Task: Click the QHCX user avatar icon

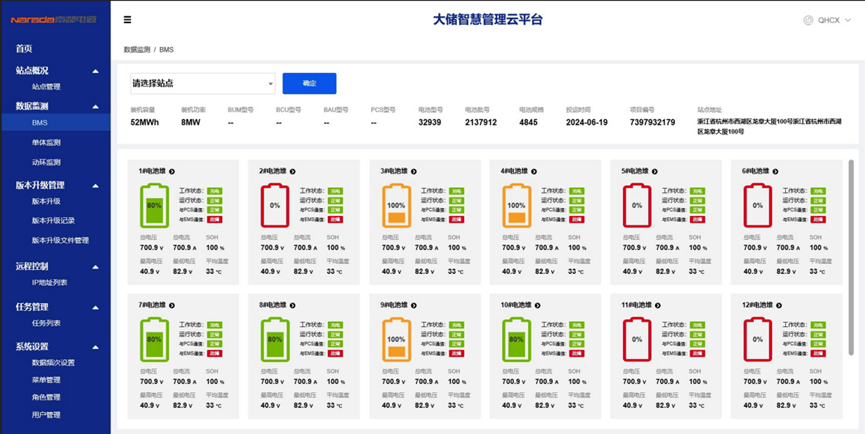Action: click(x=808, y=20)
